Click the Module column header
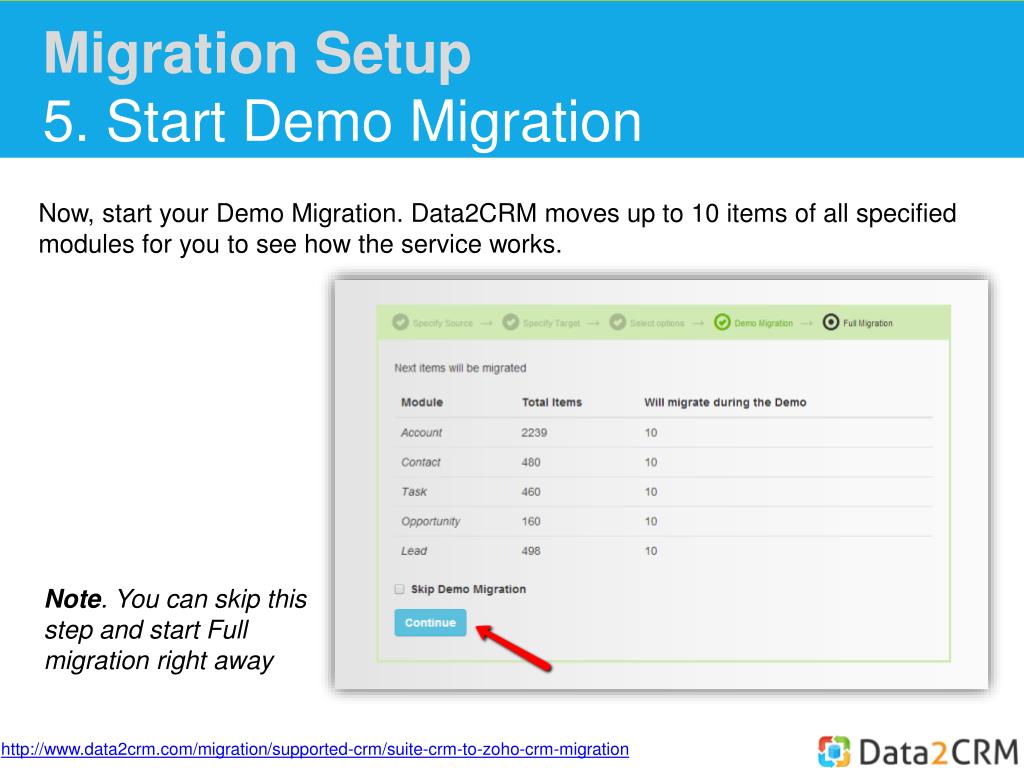This screenshot has height=768, width=1024. click(422, 402)
